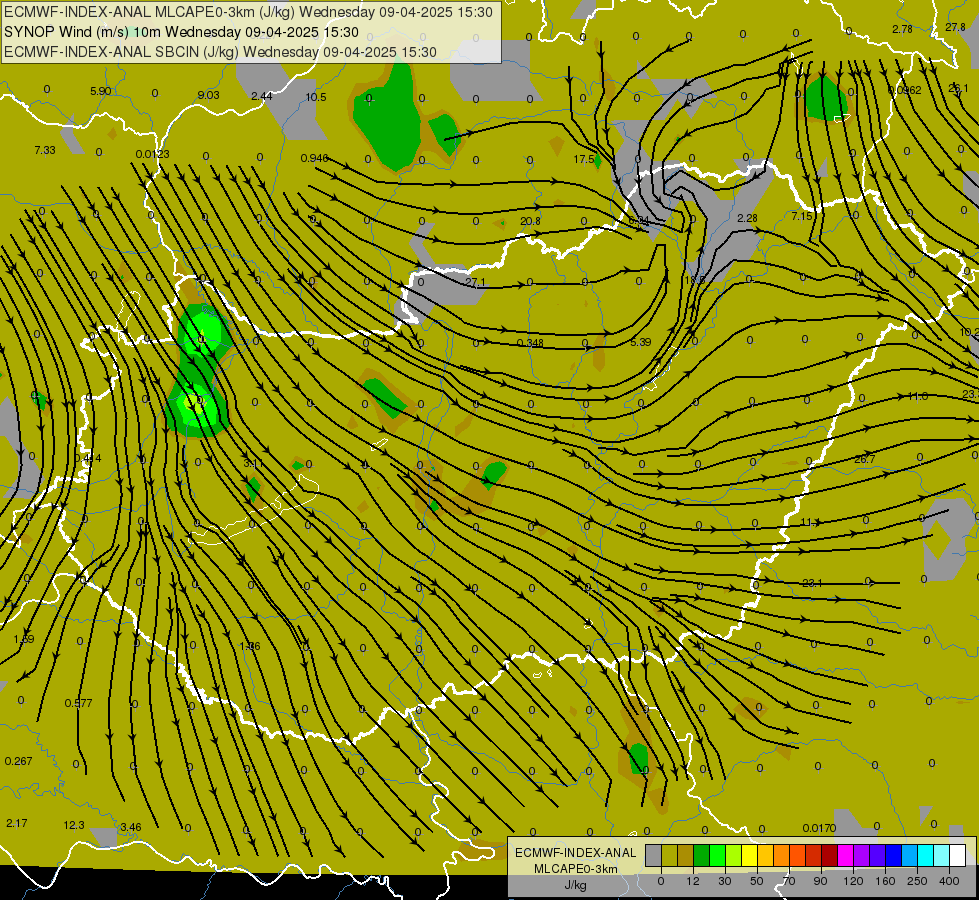This screenshot has height=900, width=979.
Task: Click the map value 0.267
Action: tap(18, 761)
